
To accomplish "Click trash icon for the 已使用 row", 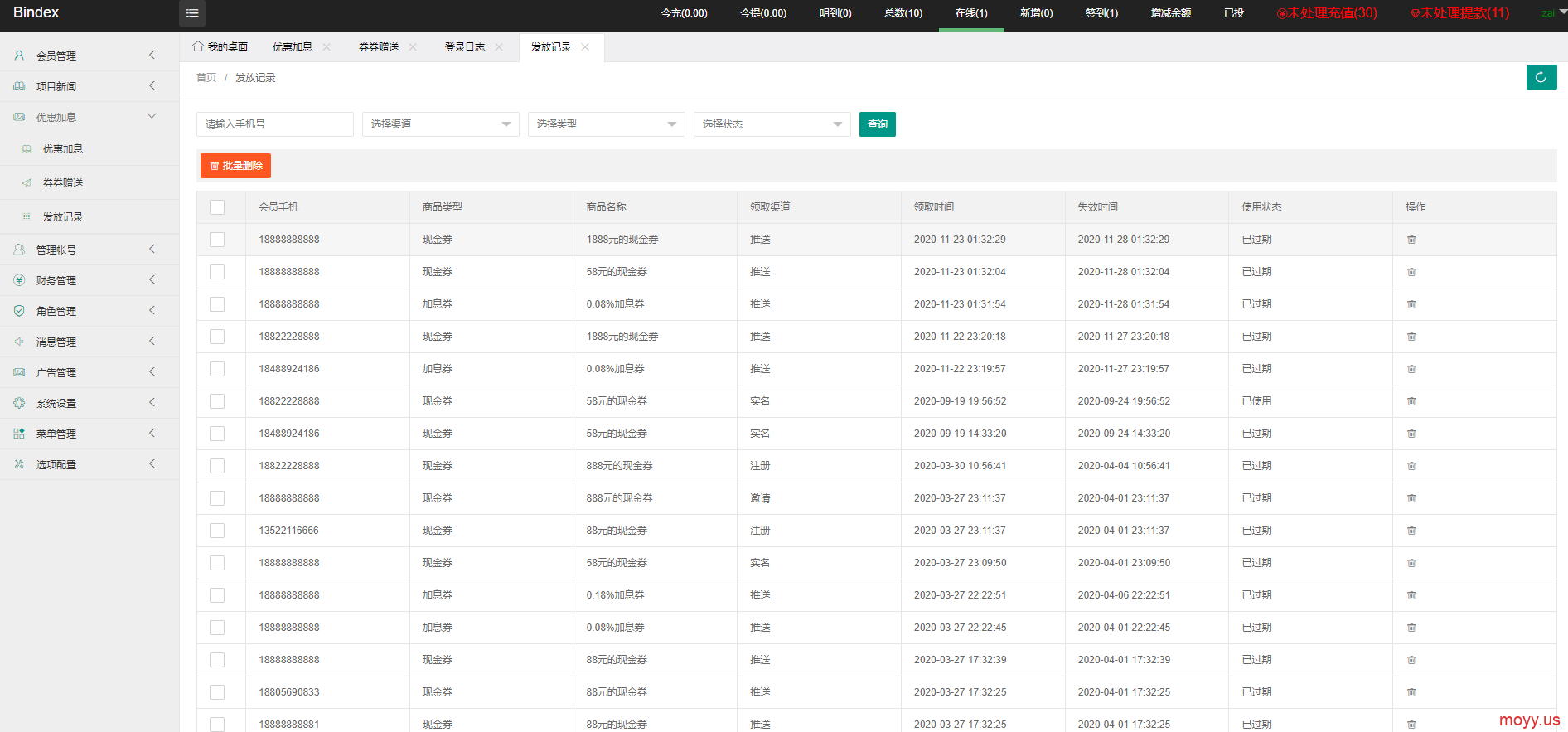I will click(1411, 401).
